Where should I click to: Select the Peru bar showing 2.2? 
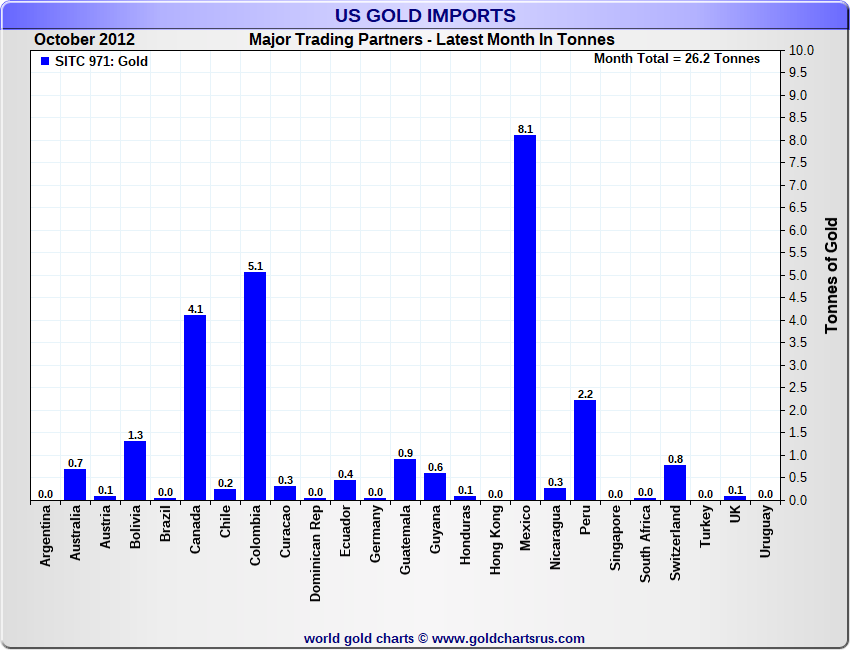coord(585,450)
